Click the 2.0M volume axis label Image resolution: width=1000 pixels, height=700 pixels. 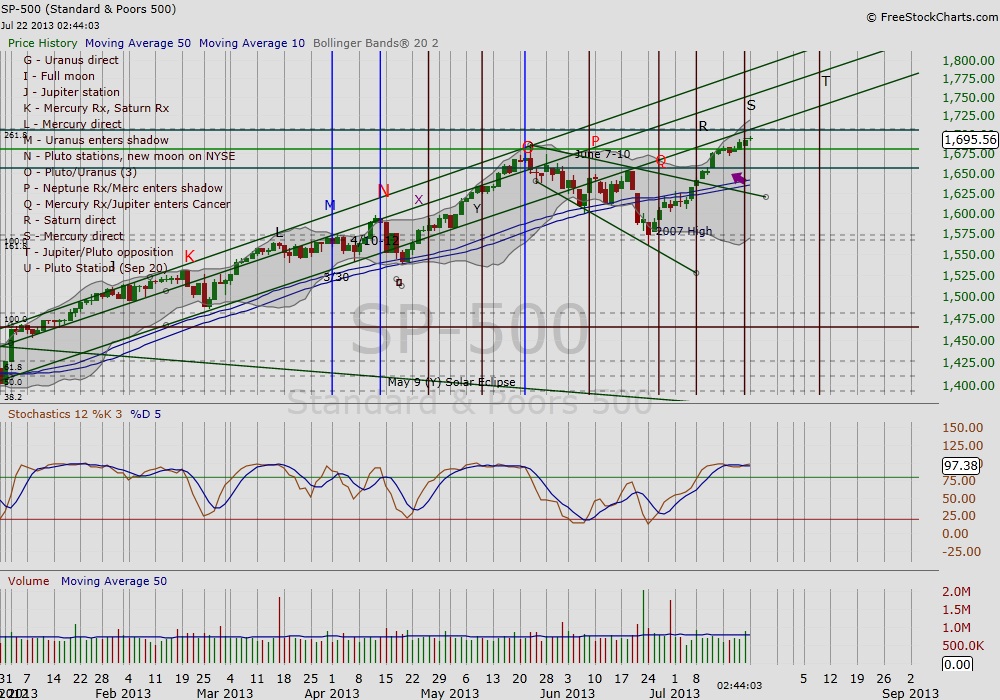pos(957,592)
